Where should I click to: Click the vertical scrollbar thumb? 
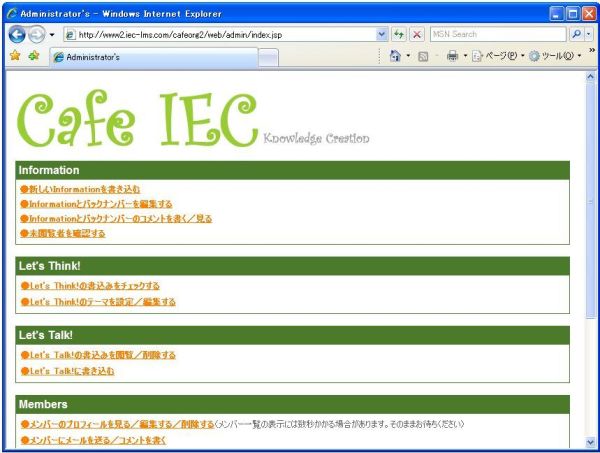[x=590, y=200]
